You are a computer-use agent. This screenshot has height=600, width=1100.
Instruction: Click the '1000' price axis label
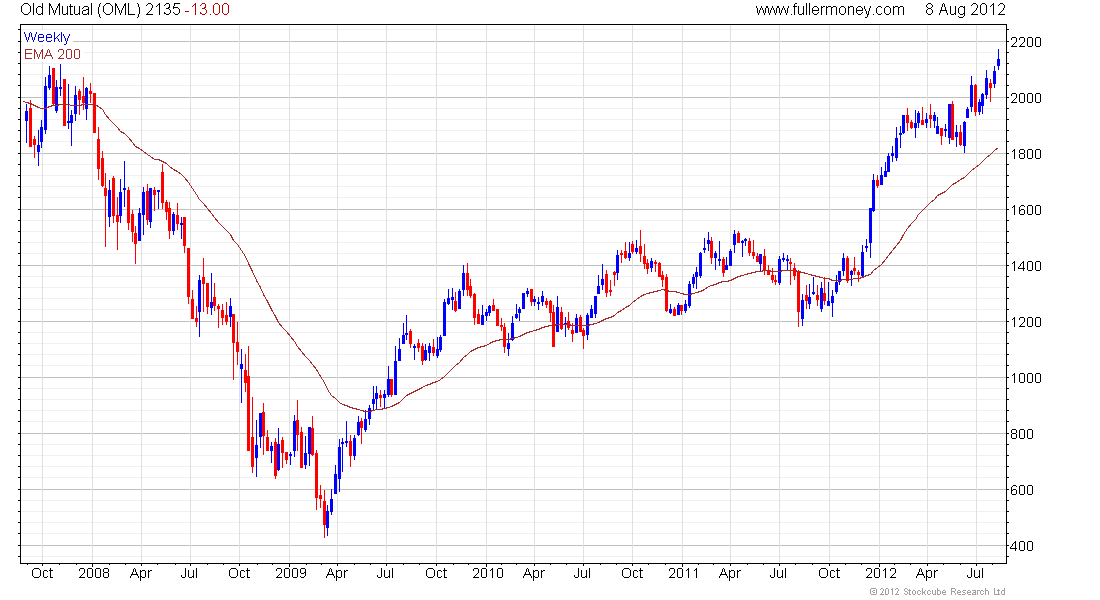click(x=1026, y=378)
